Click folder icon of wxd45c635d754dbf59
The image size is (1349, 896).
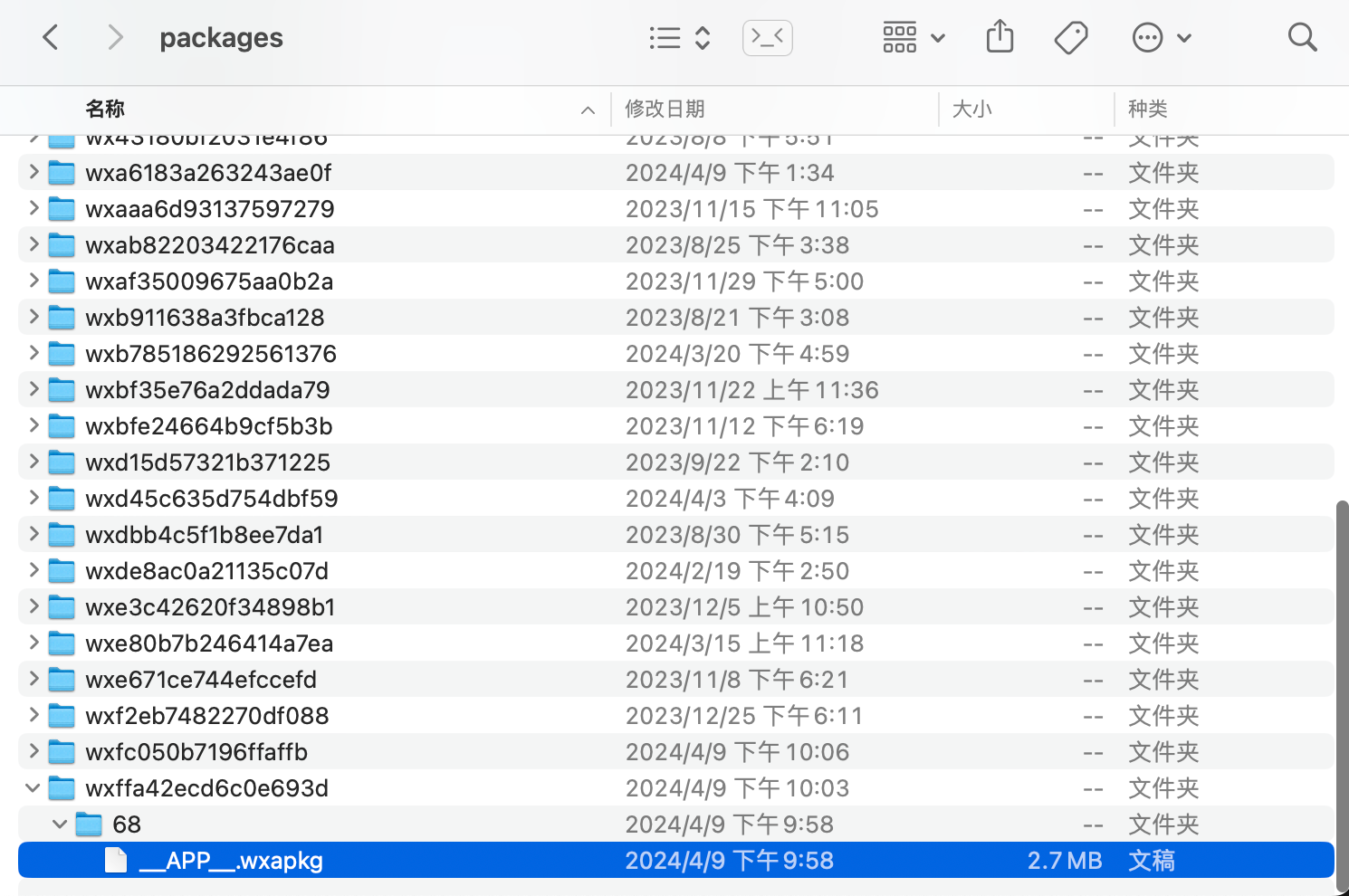click(62, 499)
